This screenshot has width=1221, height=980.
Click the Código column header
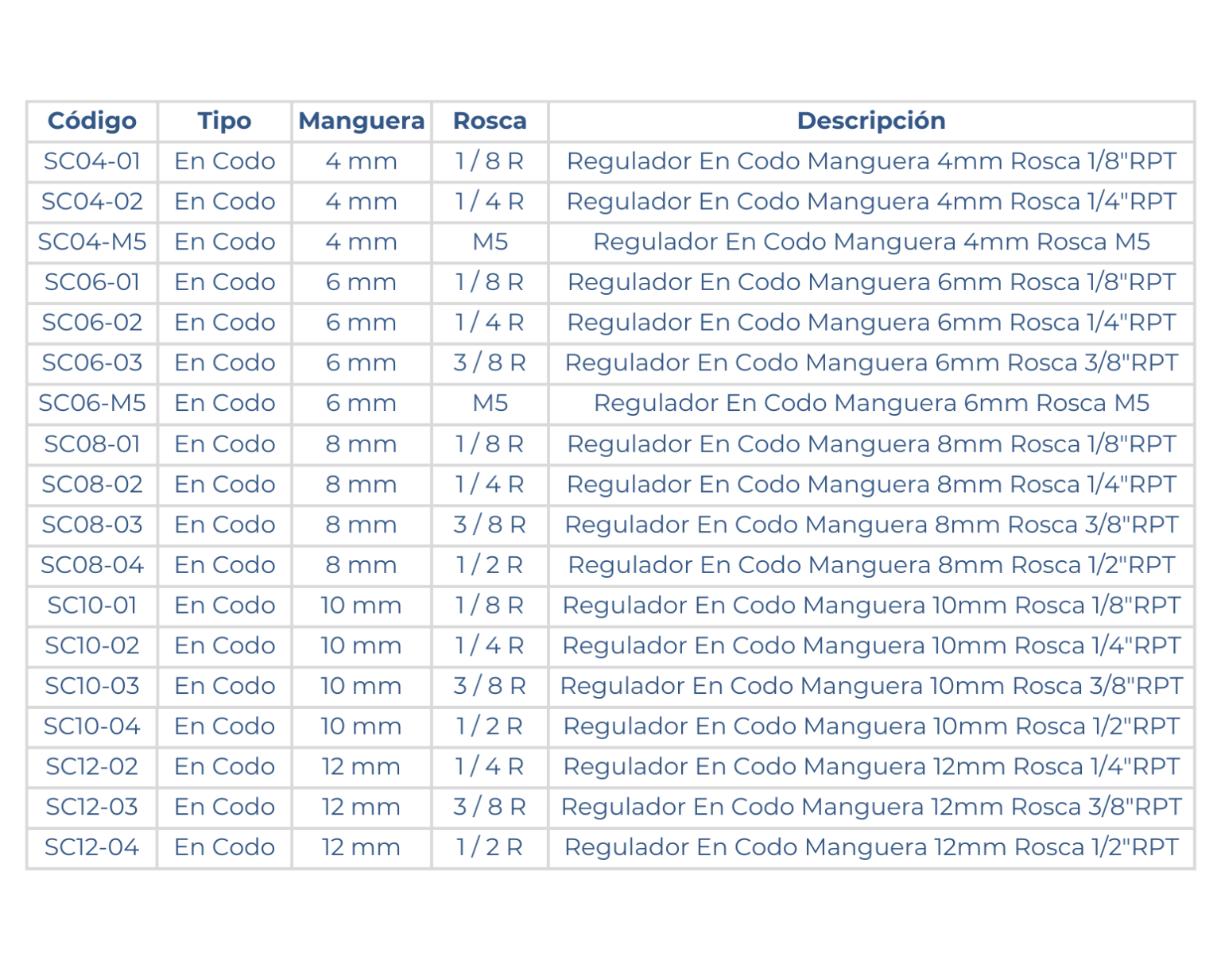point(92,121)
